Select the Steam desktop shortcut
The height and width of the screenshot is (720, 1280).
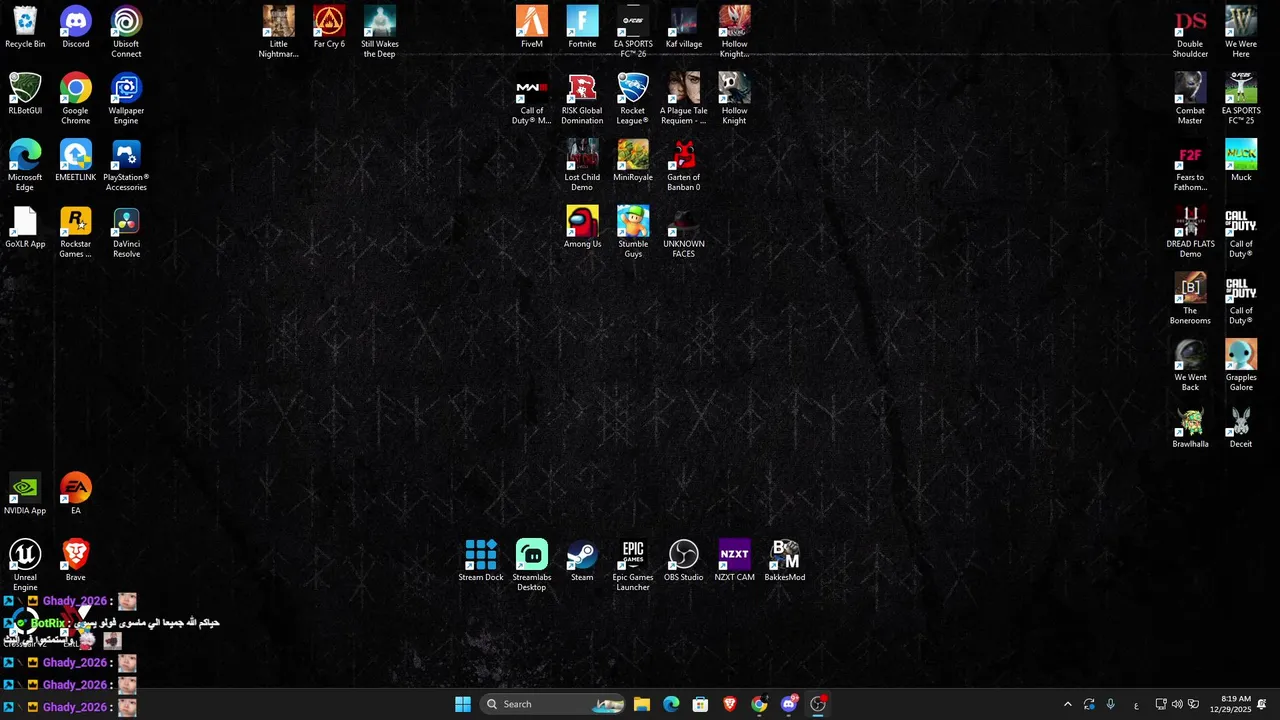582,560
